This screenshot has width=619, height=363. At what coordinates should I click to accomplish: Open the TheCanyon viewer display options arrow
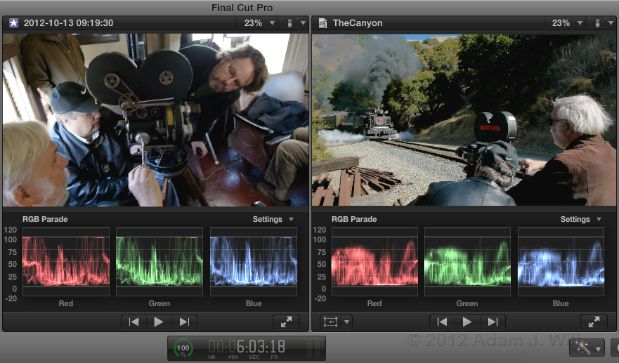click(611, 23)
